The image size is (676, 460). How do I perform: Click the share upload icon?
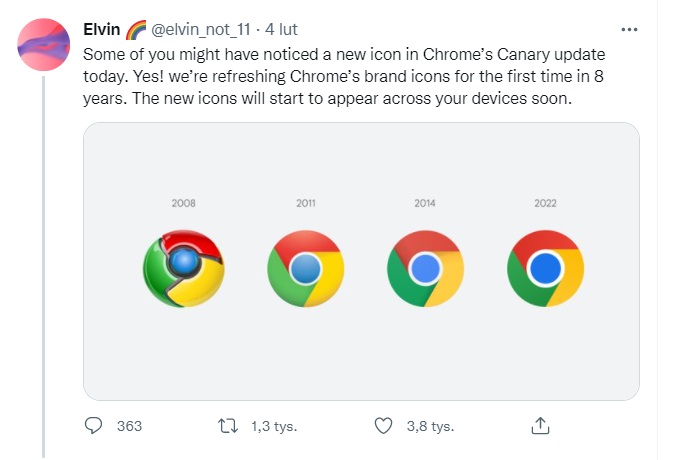pyautogui.click(x=540, y=426)
